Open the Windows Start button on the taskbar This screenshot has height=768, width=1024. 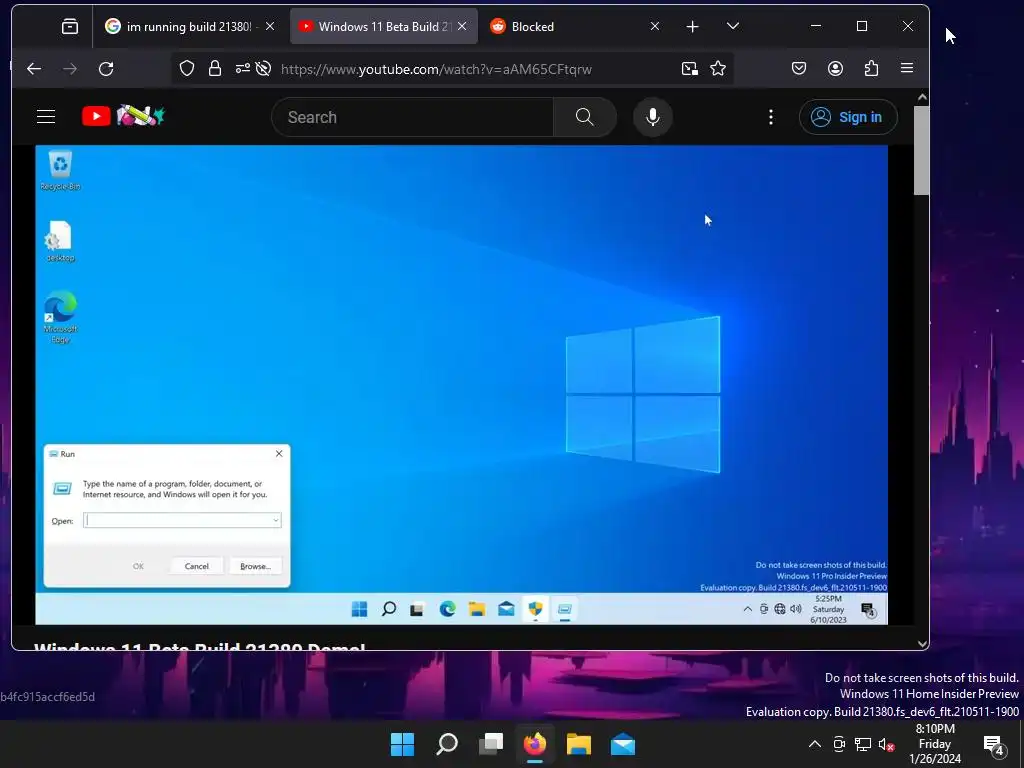coord(402,744)
